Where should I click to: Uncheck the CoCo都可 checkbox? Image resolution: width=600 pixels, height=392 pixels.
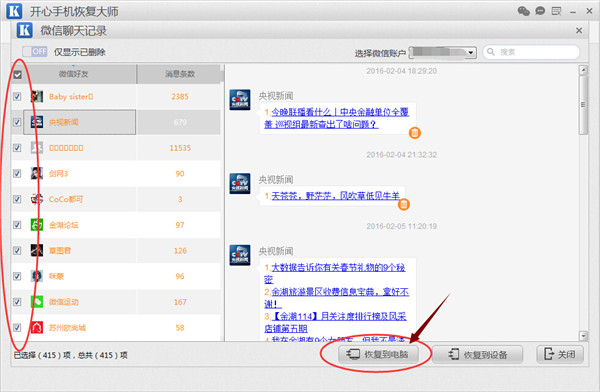tap(17, 199)
